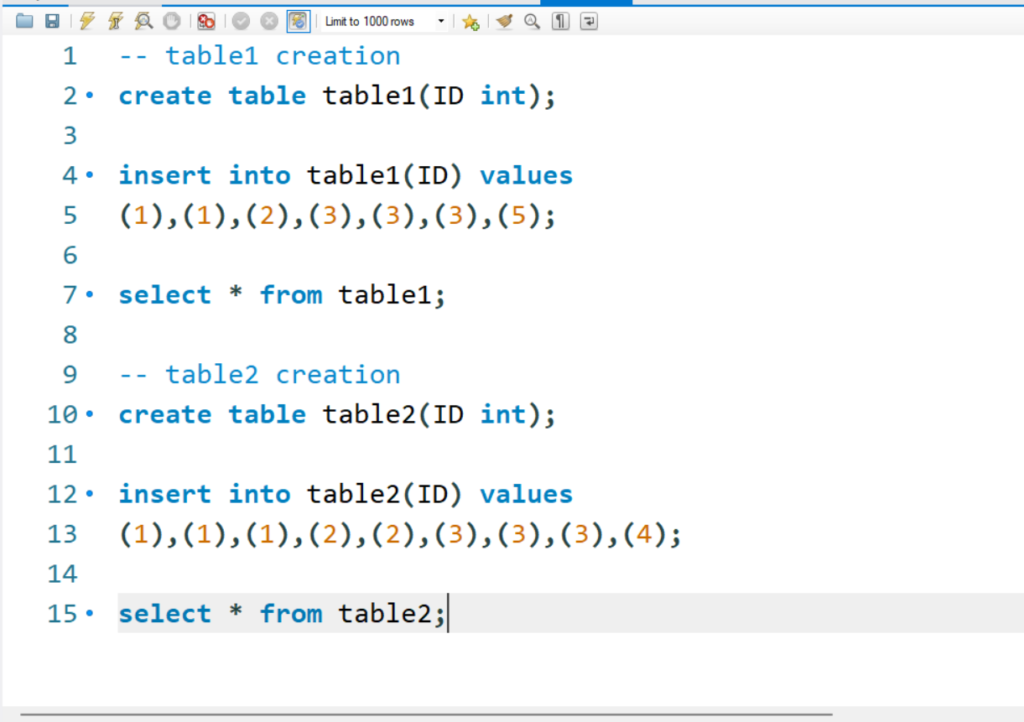
Task: Beautify the query with the broom icon
Action: point(504,22)
